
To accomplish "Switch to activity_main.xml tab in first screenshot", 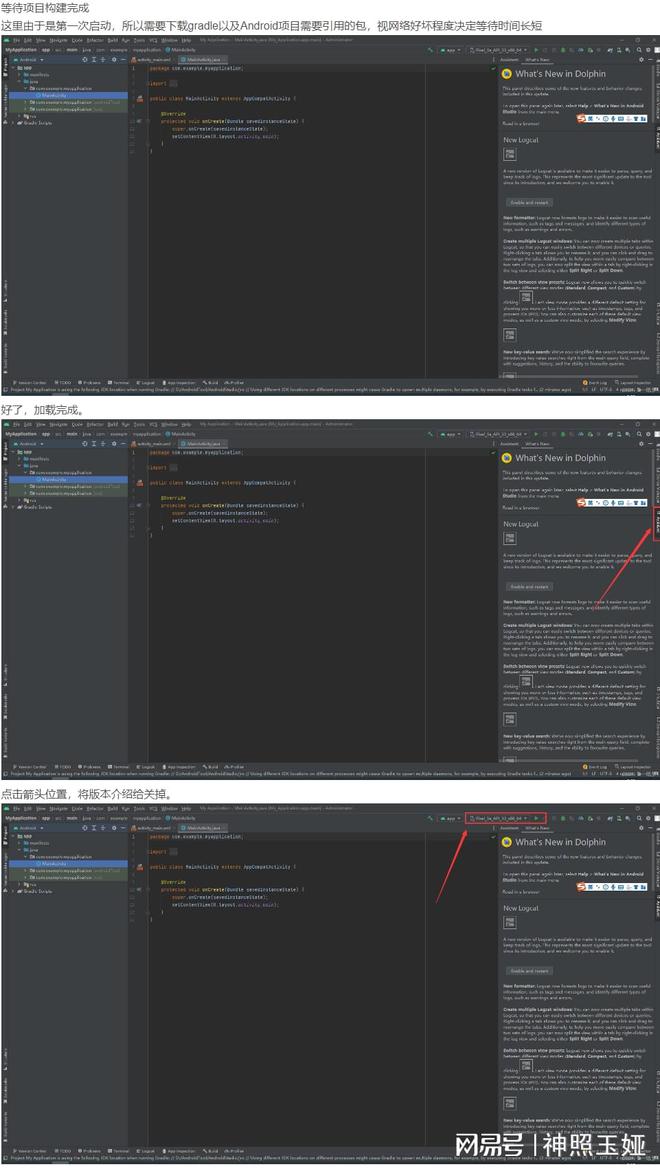I will pyautogui.click(x=151, y=59).
